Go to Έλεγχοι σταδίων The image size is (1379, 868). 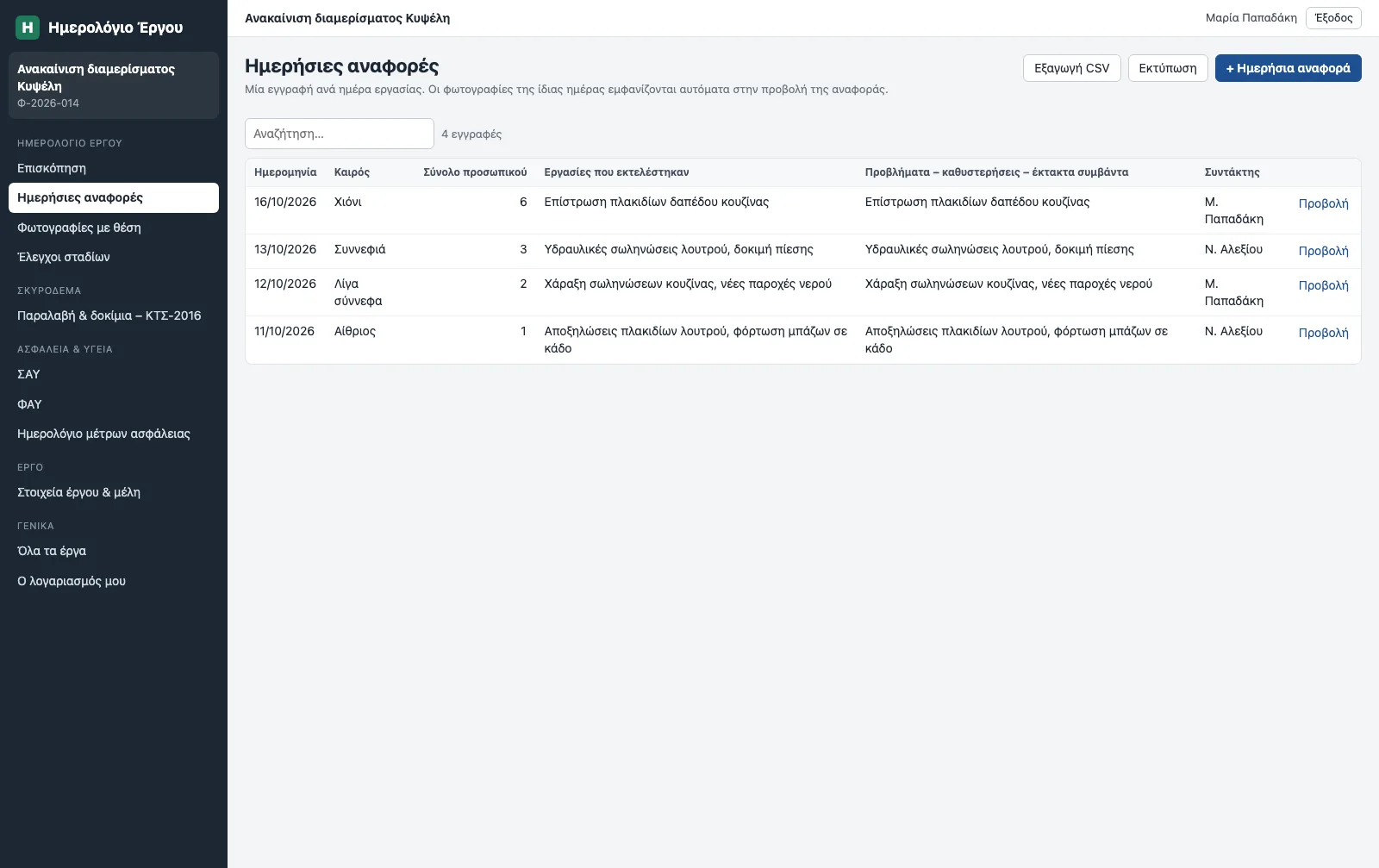[114, 257]
